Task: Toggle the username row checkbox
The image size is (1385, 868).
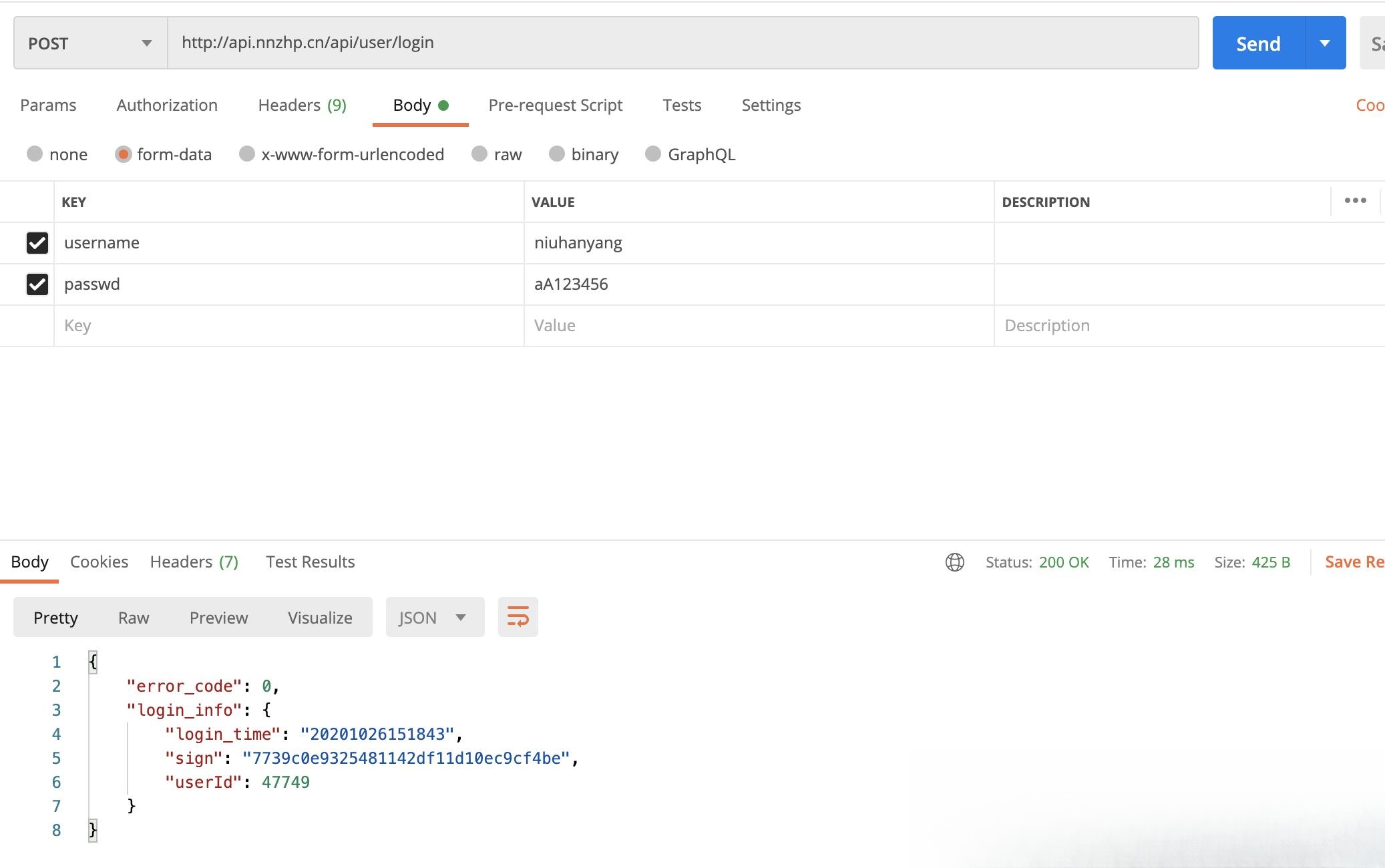Action: [x=37, y=243]
